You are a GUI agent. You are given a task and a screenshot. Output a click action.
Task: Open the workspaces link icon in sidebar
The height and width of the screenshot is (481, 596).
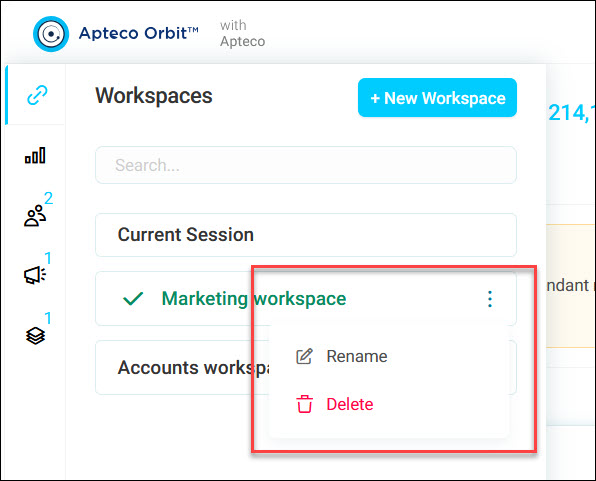(x=37, y=95)
